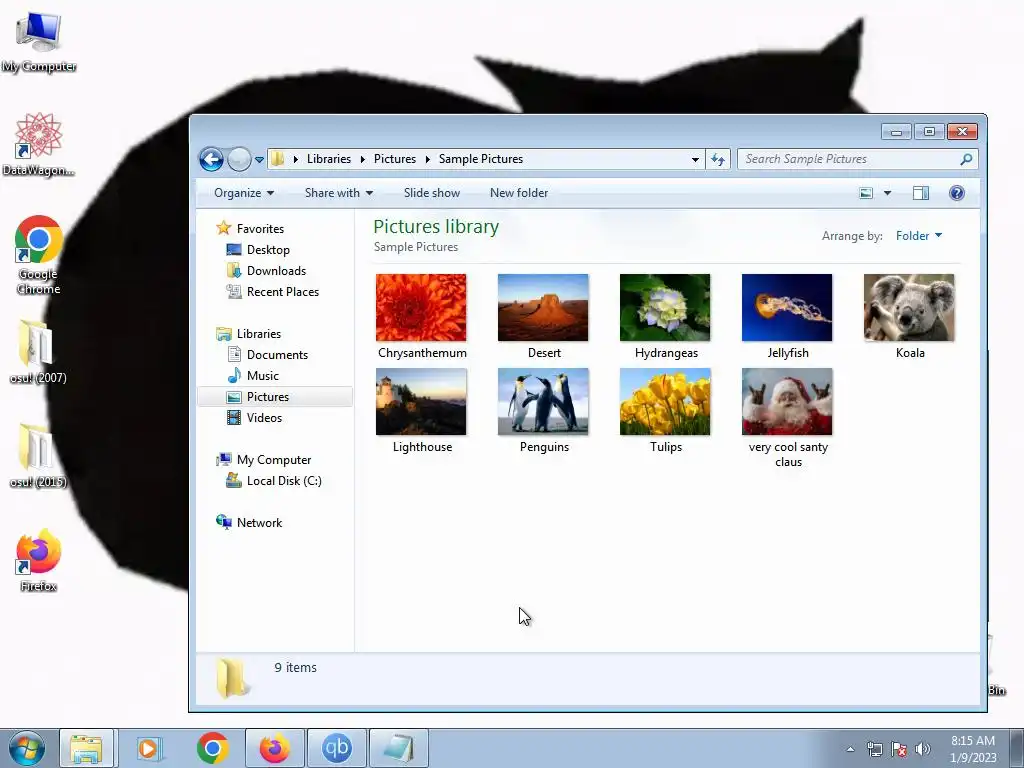Open Recent Places in Favorites
This screenshot has width=1024, height=768.
pyautogui.click(x=283, y=292)
